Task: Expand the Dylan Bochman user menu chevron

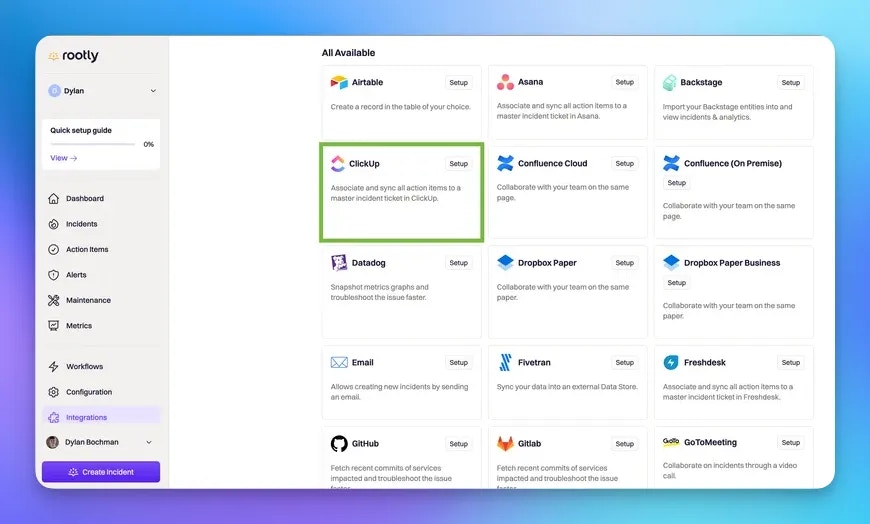Action: point(149,442)
